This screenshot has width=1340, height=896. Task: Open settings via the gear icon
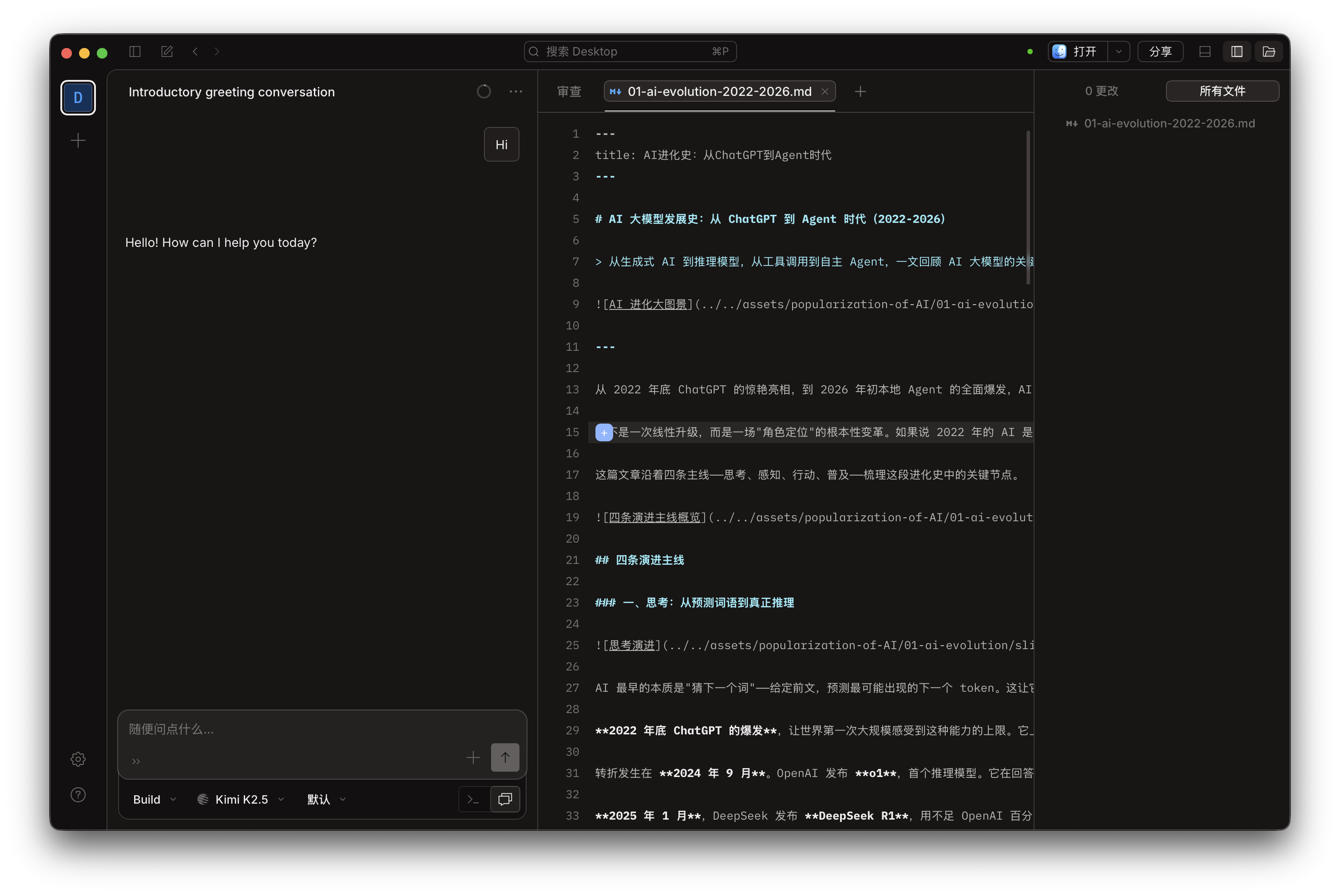pos(78,759)
